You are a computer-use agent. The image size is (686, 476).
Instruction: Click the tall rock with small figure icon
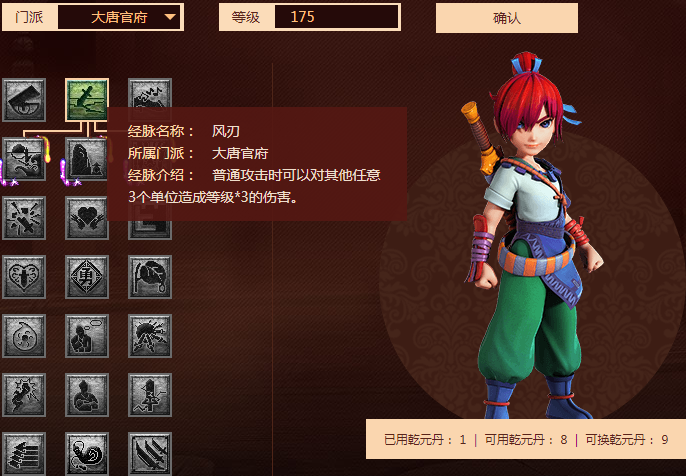[86, 159]
